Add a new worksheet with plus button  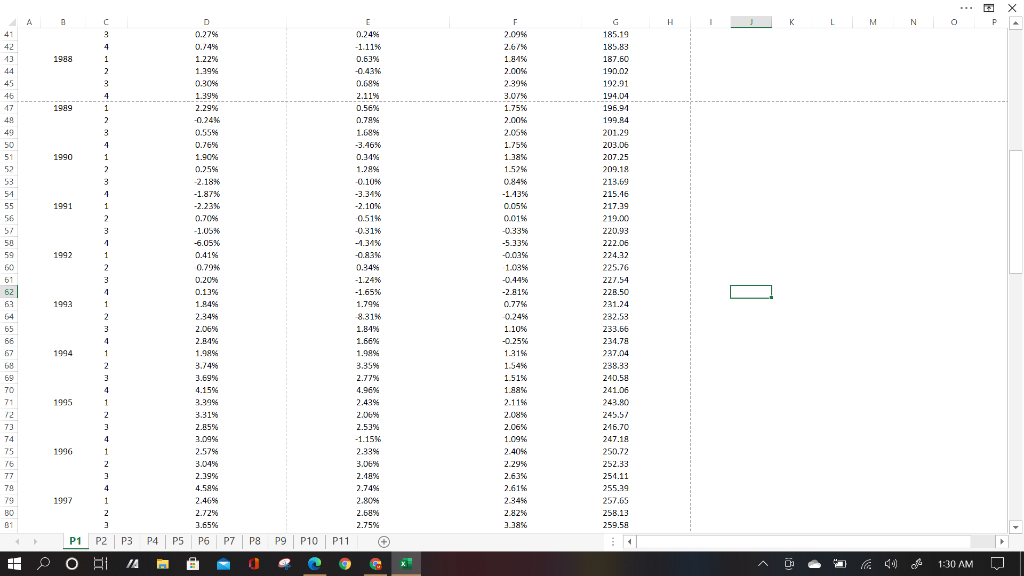[x=384, y=541]
